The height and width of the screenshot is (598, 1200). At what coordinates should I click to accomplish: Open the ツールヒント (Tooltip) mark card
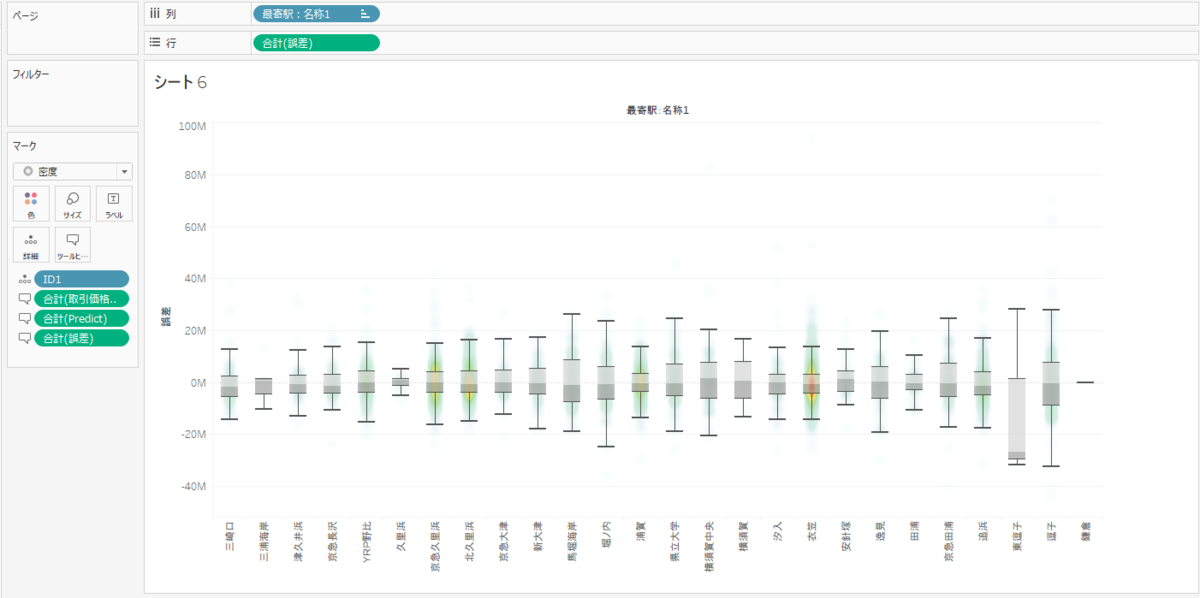point(72,245)
